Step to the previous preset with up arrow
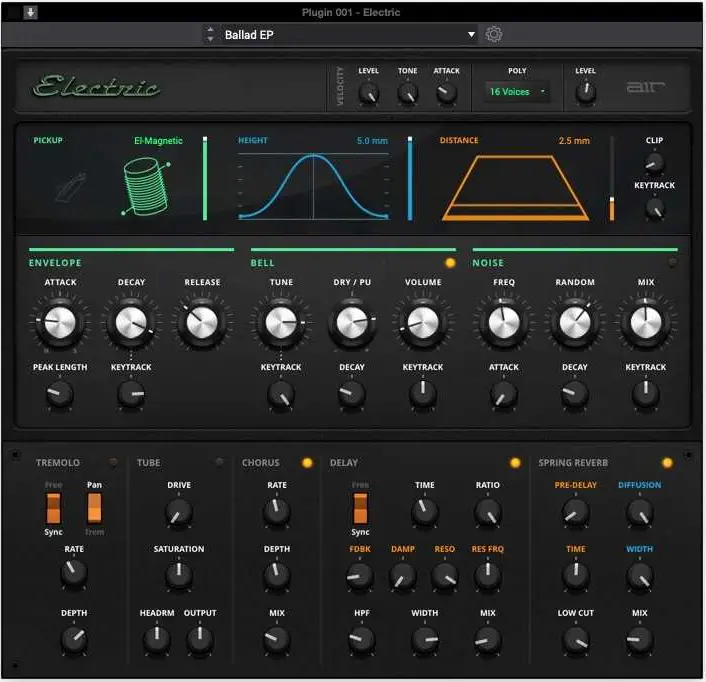 click(210, 29)
